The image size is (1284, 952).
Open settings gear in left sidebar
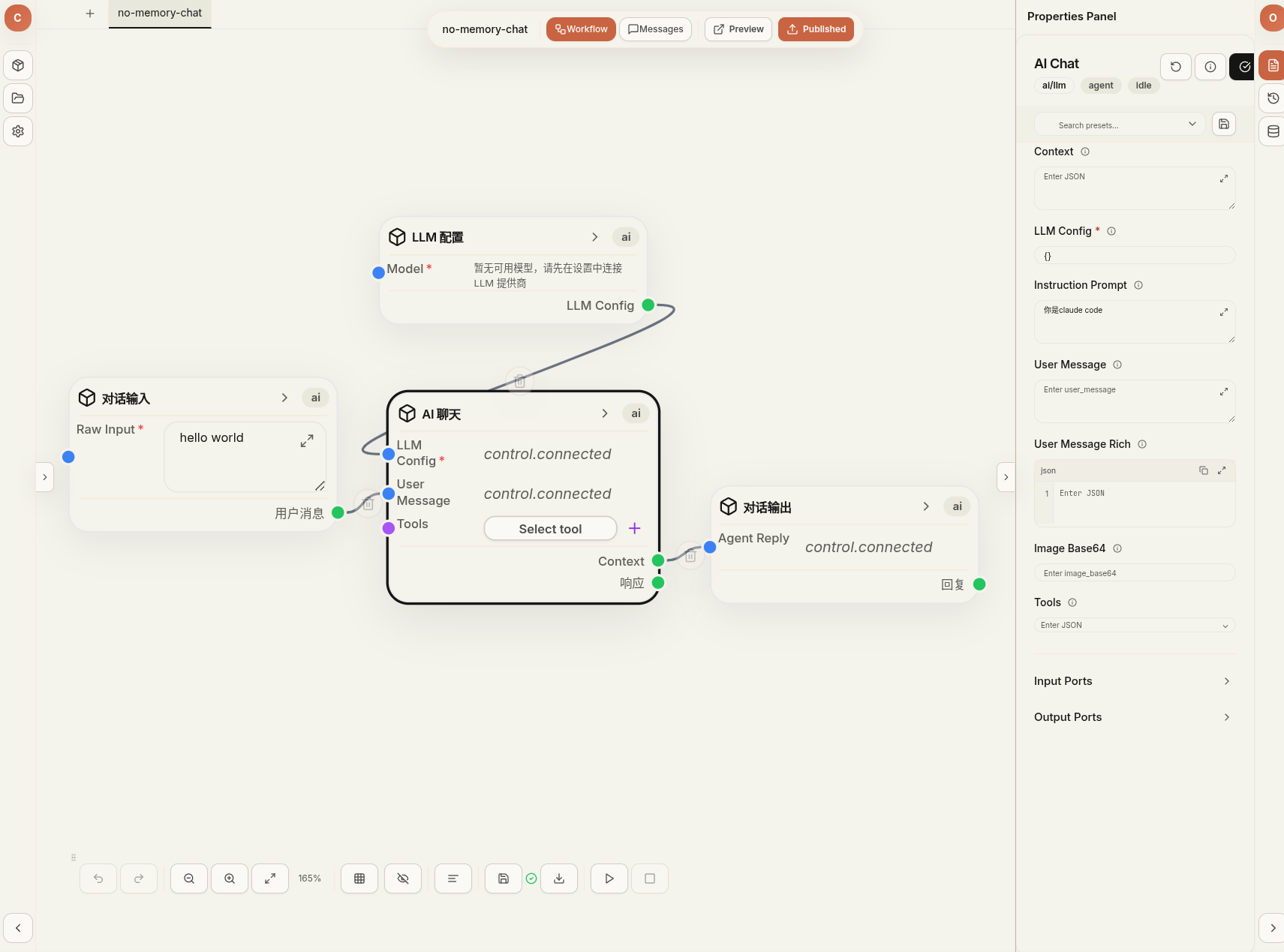(x=18, y=131)
